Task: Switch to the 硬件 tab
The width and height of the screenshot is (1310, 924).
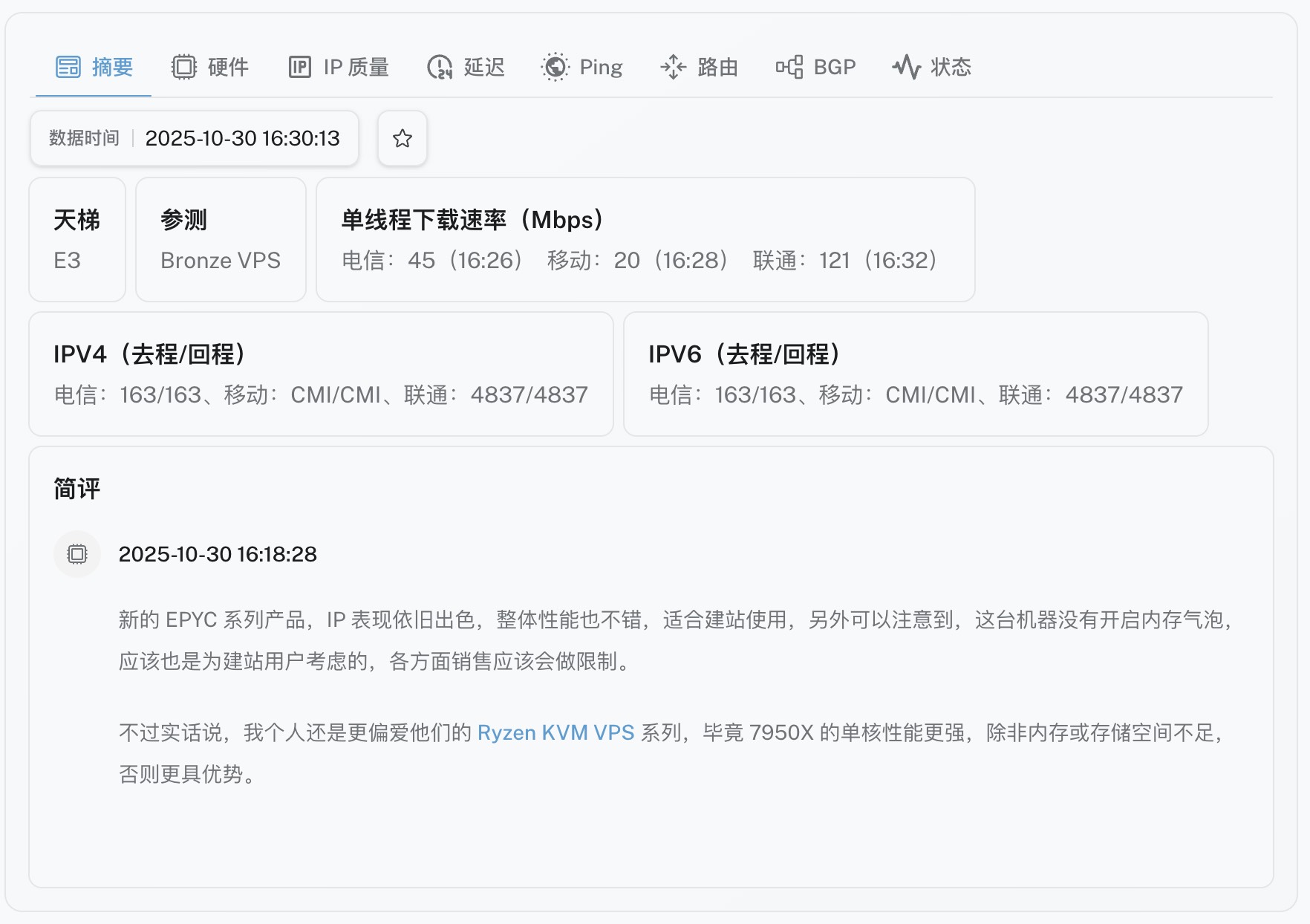Action: [210, 67]
